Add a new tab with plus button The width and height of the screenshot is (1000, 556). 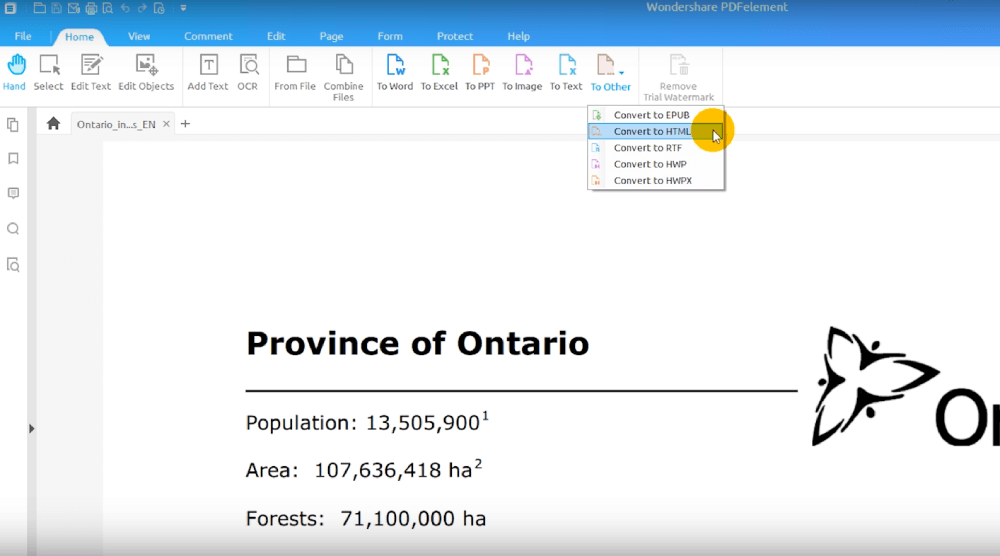(x=185, y=124)
